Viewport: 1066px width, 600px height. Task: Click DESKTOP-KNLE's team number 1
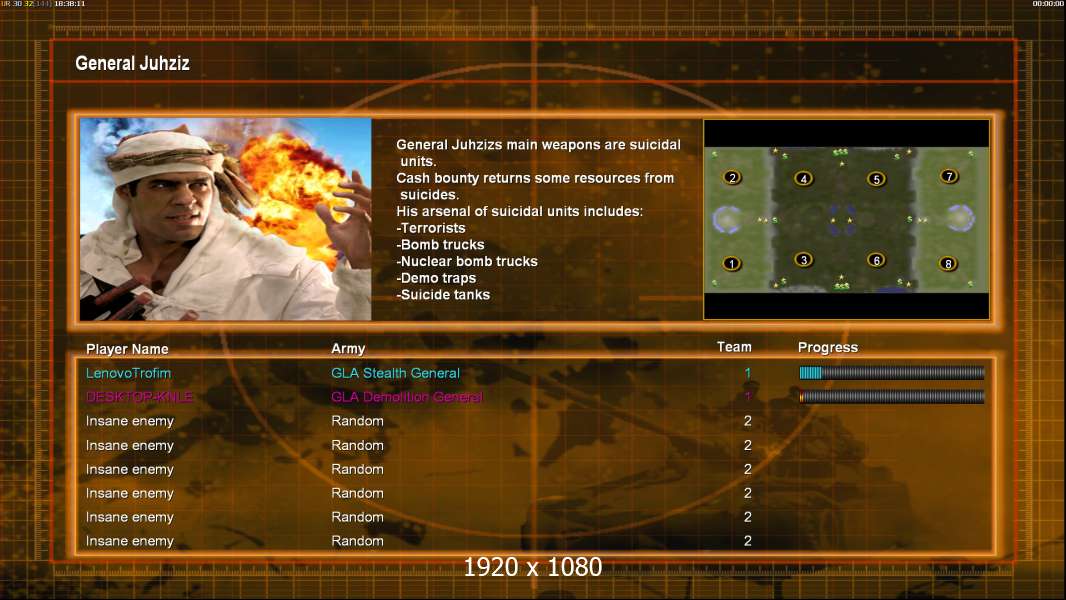pos(747,397)
